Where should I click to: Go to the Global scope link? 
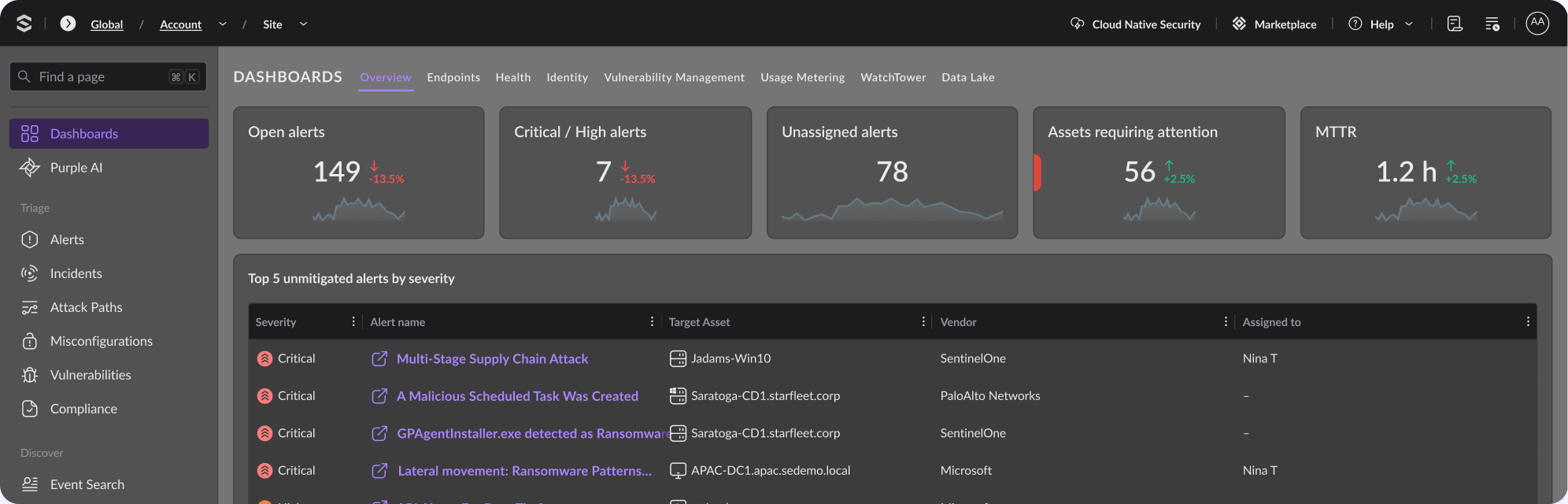click(107, 24)
